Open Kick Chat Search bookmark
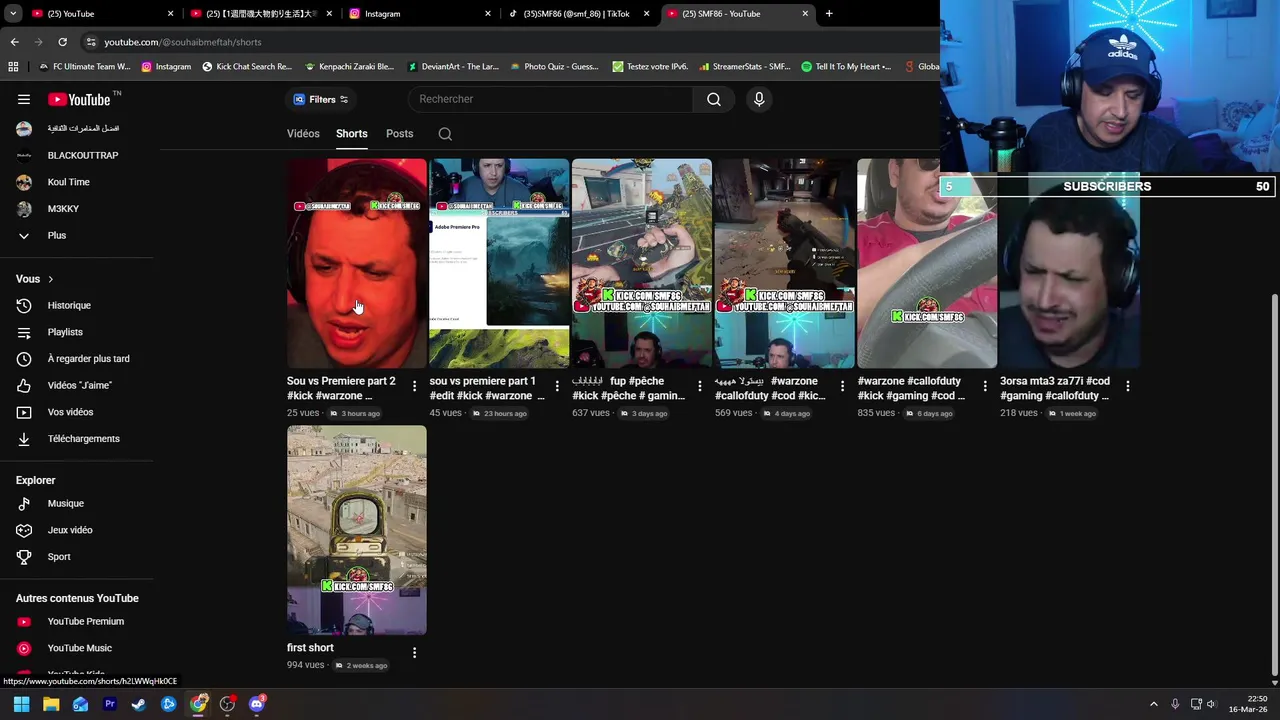Screen dimensions: 1280x720 pyautogui.click(x=247, y=67)
